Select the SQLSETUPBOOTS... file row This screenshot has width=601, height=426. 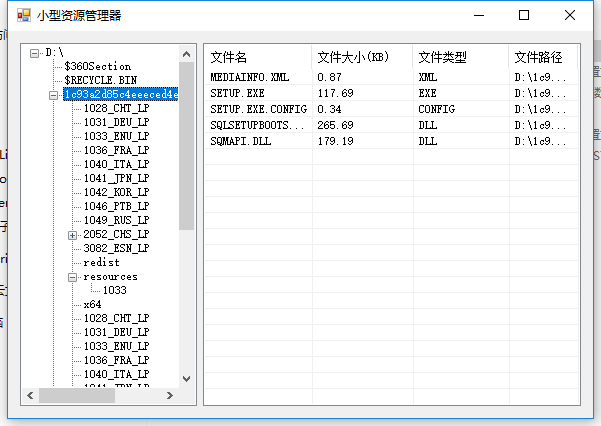click(391, 125)
